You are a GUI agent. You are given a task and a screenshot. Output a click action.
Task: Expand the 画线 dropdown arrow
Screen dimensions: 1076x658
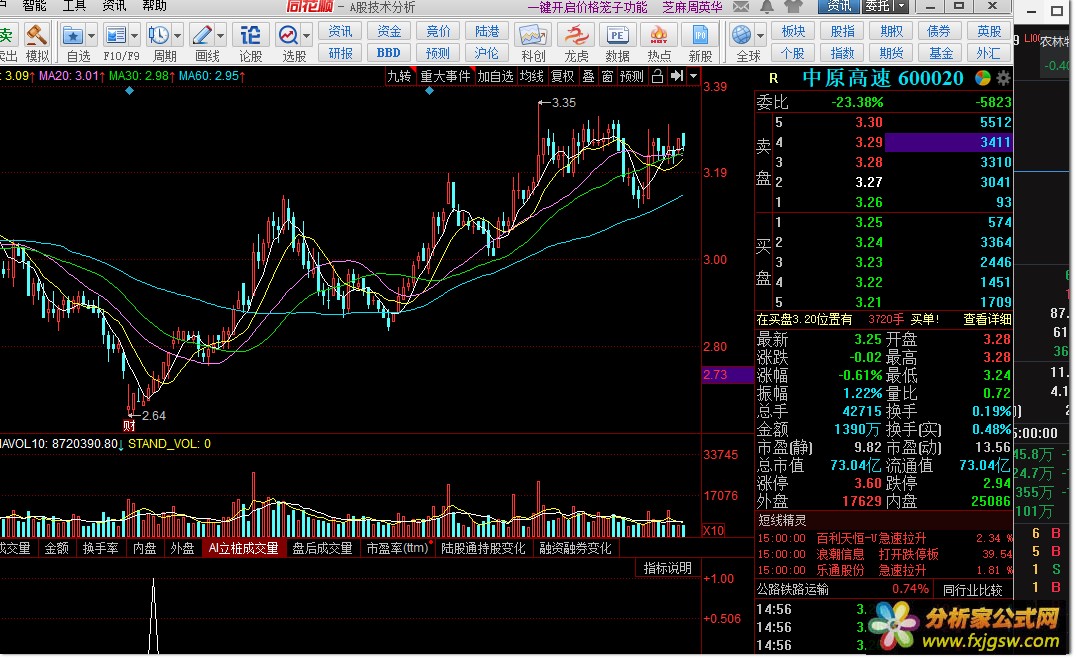(221, 35)
